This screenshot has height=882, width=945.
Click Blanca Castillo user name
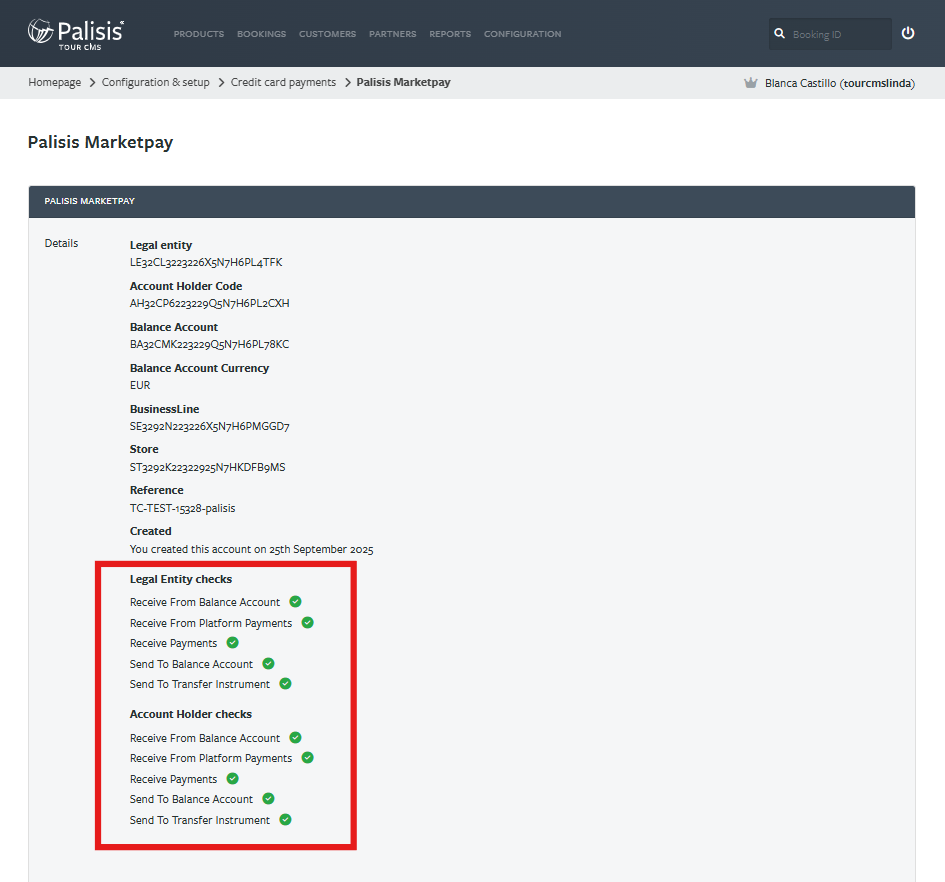coord(840,83)
